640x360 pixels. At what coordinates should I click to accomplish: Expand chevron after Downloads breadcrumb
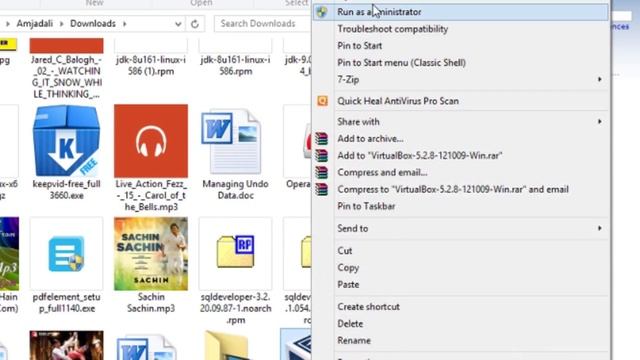click(124, 24)
